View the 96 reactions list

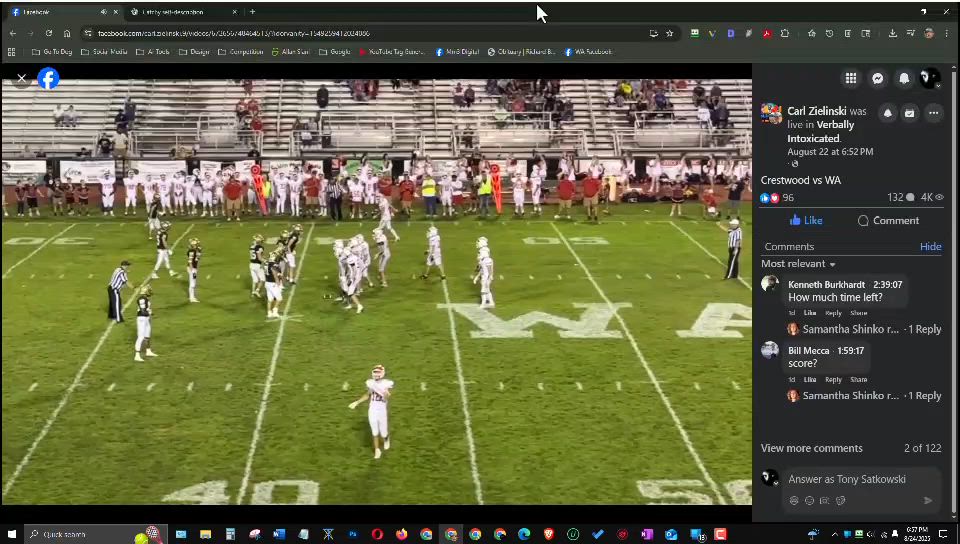(x=777, y=198)
